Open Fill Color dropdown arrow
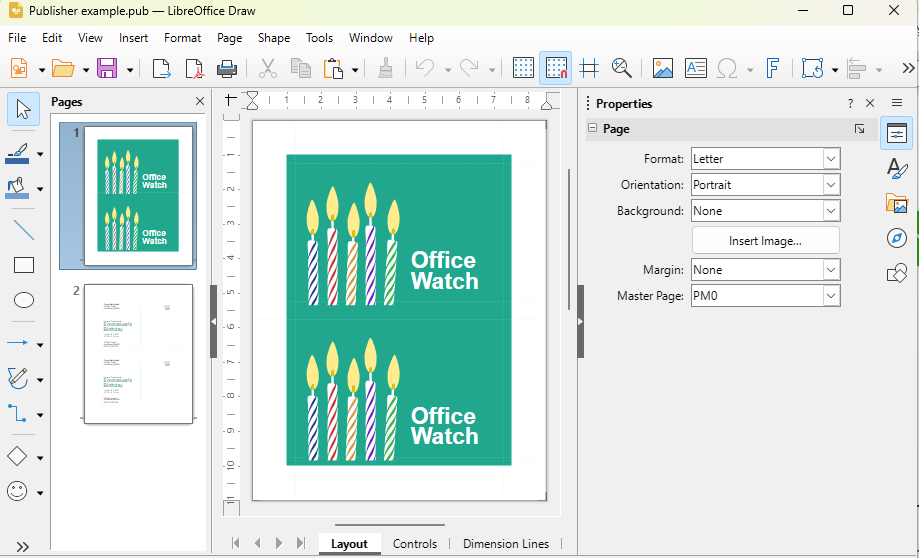 click(40, 189)
